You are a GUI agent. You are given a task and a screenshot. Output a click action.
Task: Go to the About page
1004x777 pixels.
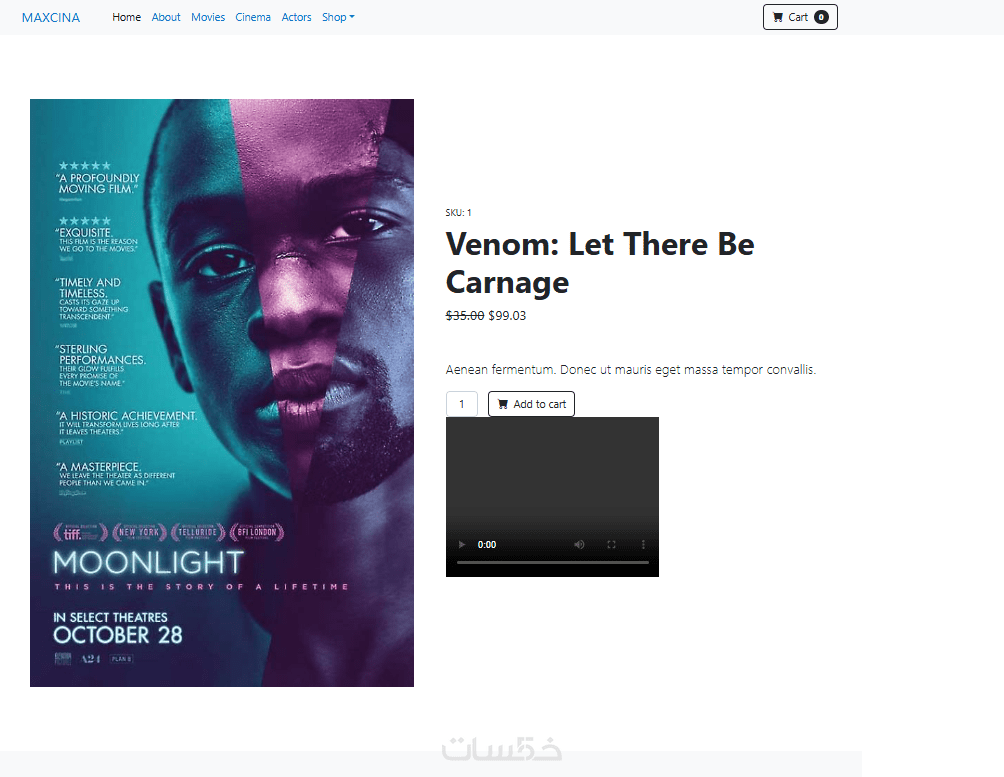click(x=166, y=17)
